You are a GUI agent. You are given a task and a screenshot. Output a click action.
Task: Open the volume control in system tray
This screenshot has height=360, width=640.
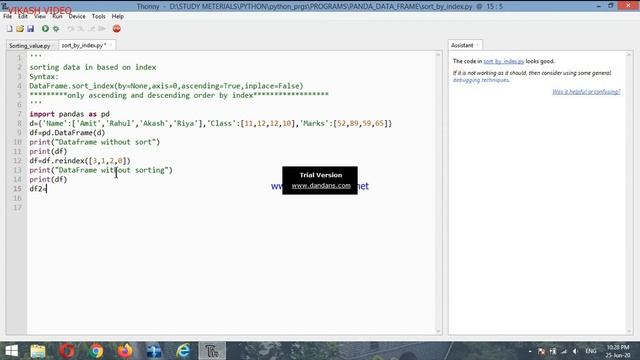point(575,351)
